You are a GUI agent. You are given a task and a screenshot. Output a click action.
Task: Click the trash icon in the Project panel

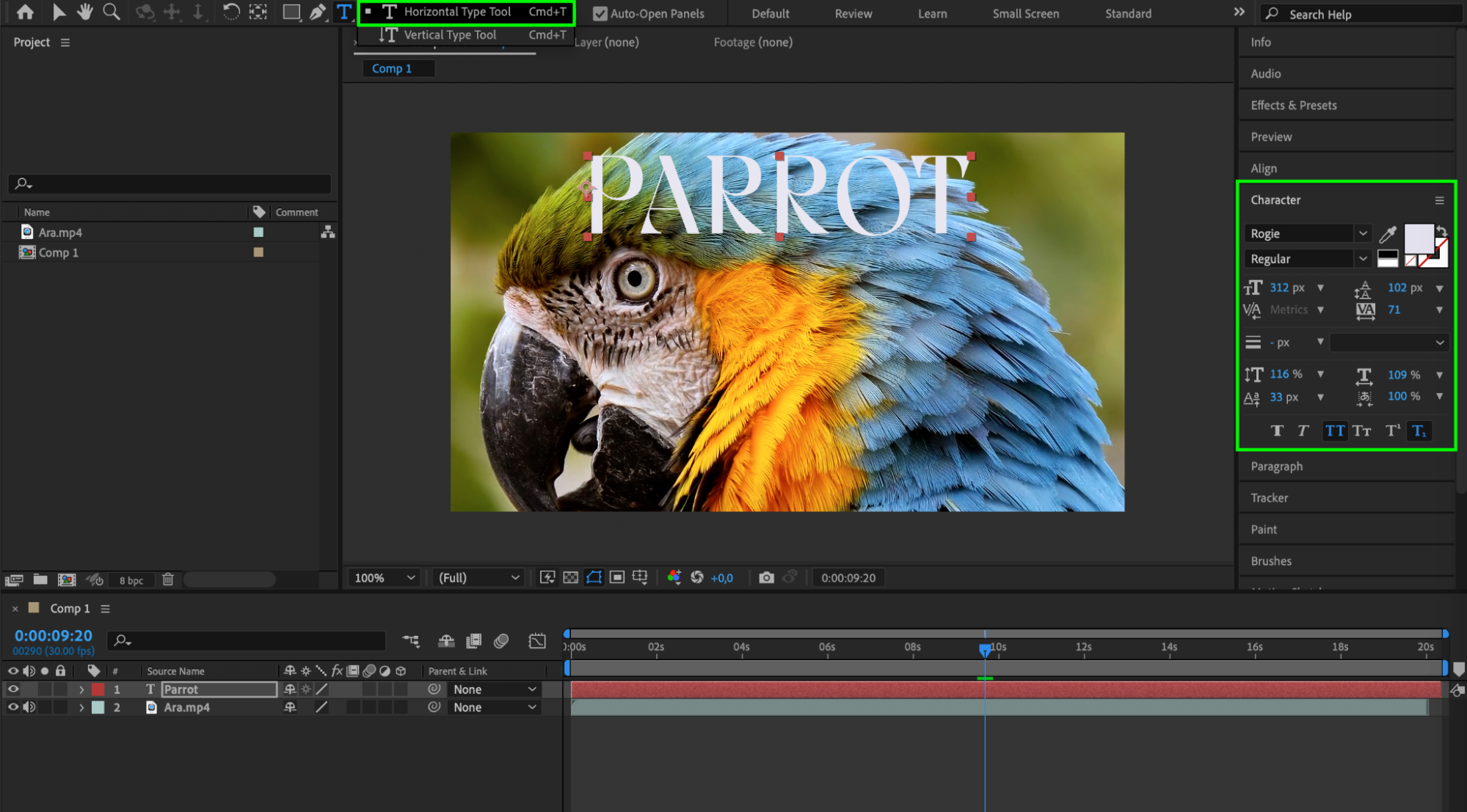tap(168, 579)
